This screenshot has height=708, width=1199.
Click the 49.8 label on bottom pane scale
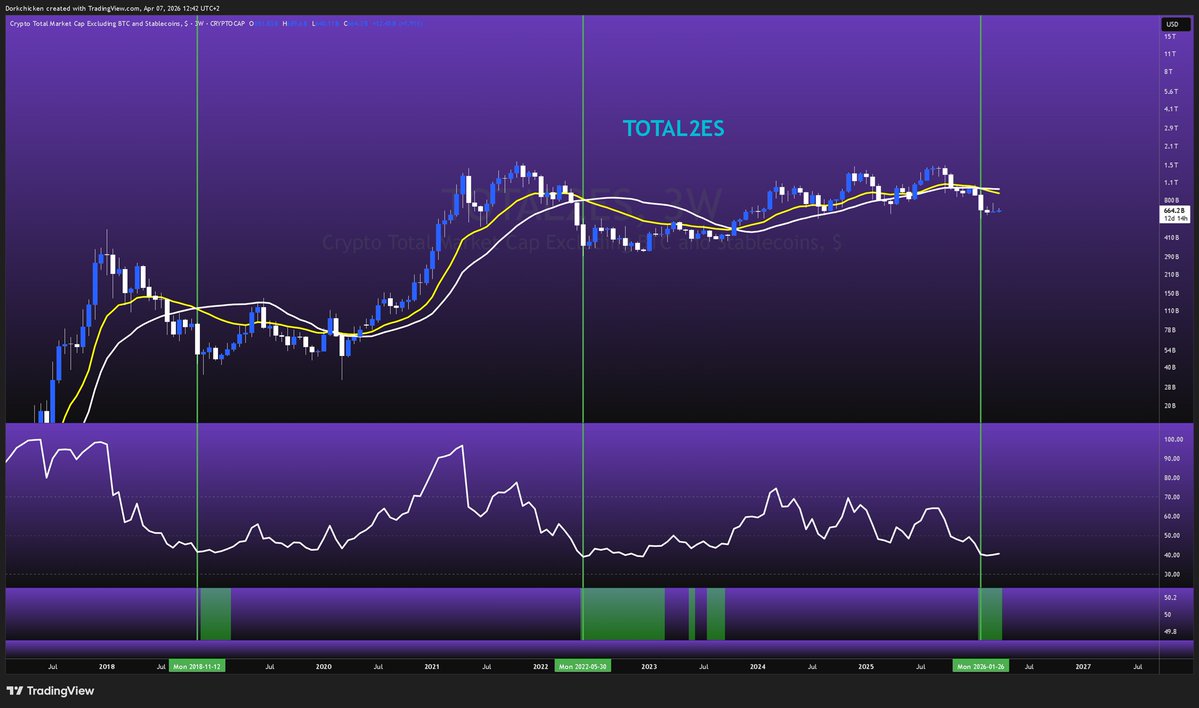[1170, 632]
